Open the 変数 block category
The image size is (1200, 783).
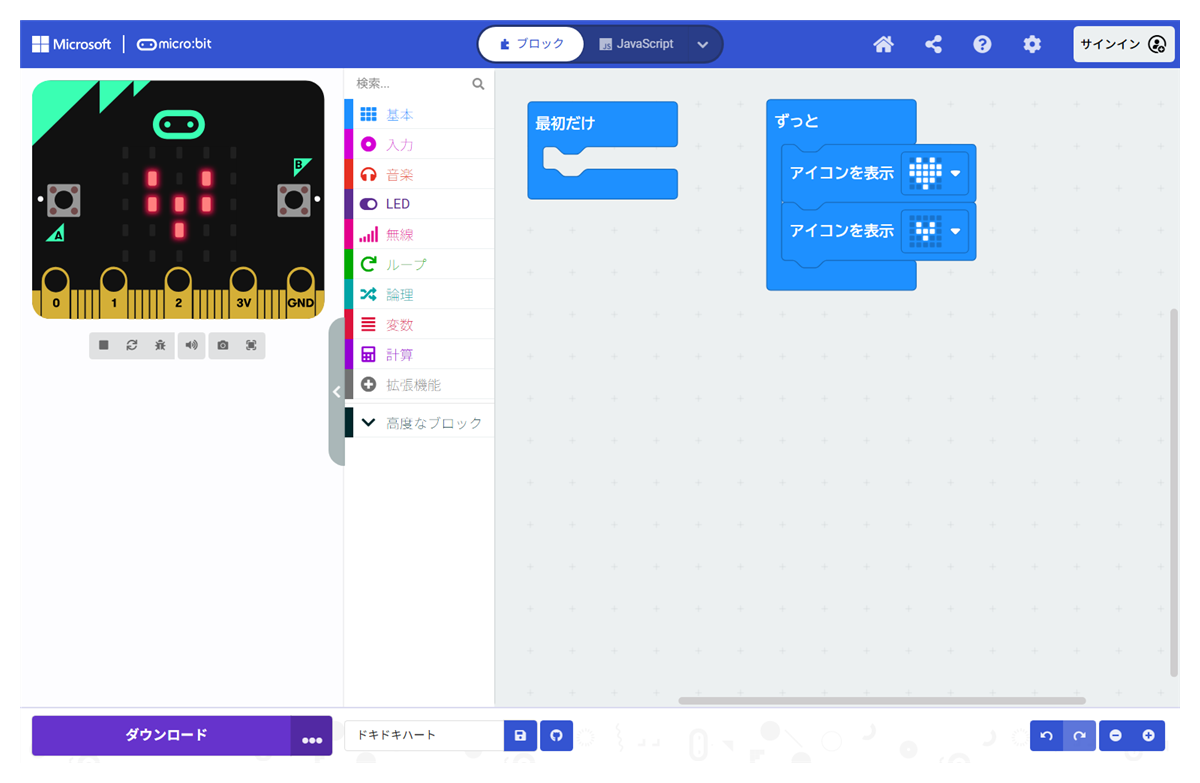tap(419, 324)
